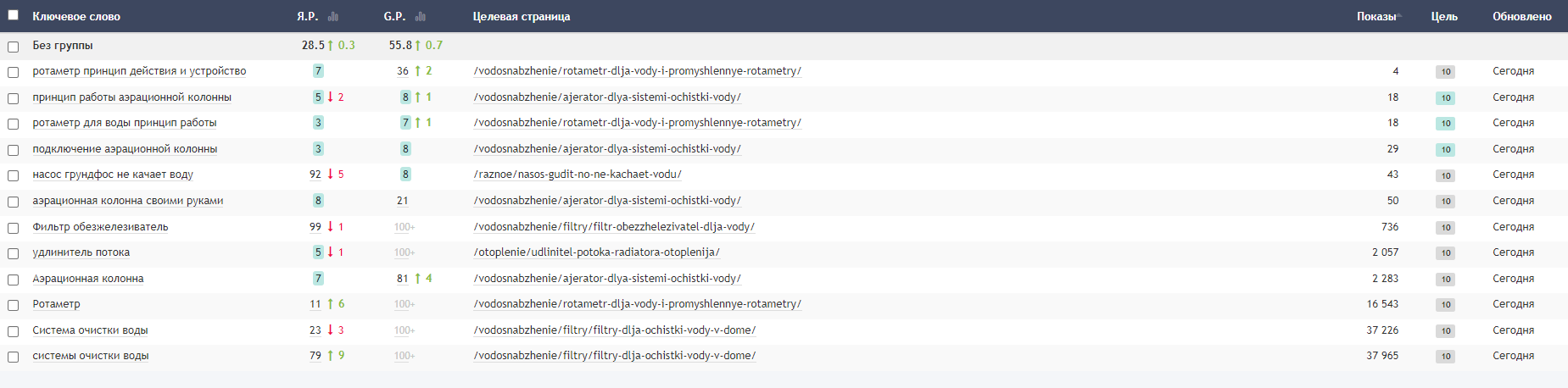Viewport: 1568px width, 388px height.
Task: Tick the checkbox for удлинитель потока row
Action: pos(14,253)
